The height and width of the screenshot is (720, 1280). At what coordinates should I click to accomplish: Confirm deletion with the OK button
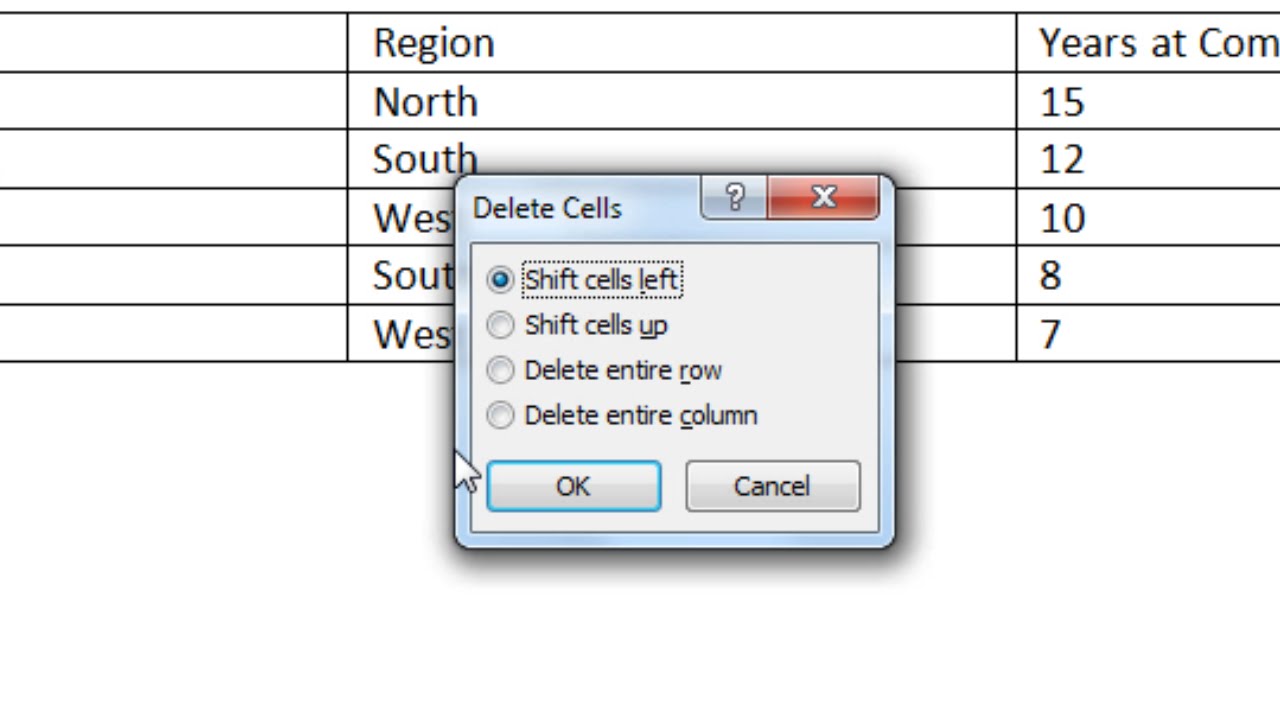click(x=573, y=486)
